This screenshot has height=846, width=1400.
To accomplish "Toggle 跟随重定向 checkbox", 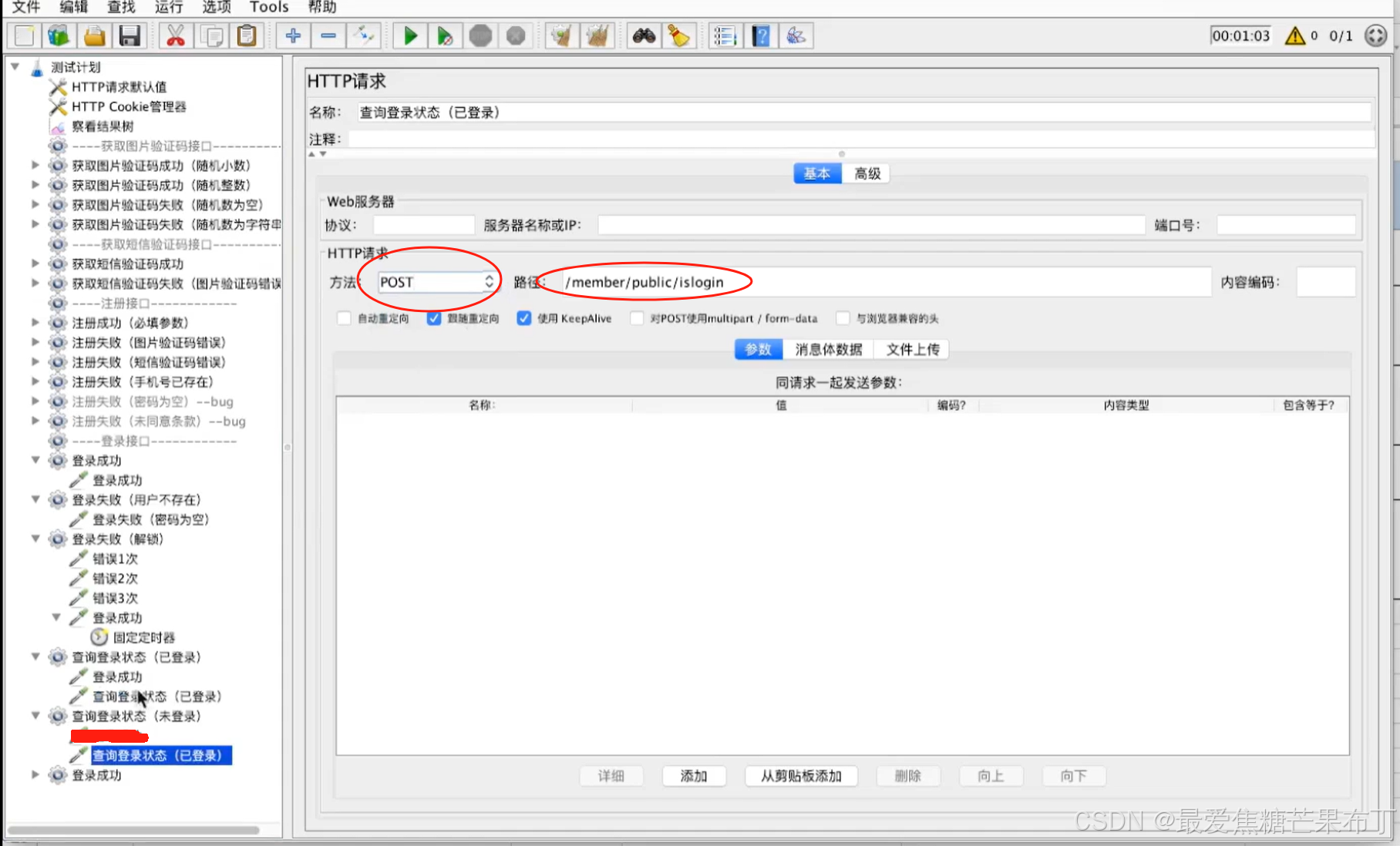I will pyautogui.click(x=434, y=318).
